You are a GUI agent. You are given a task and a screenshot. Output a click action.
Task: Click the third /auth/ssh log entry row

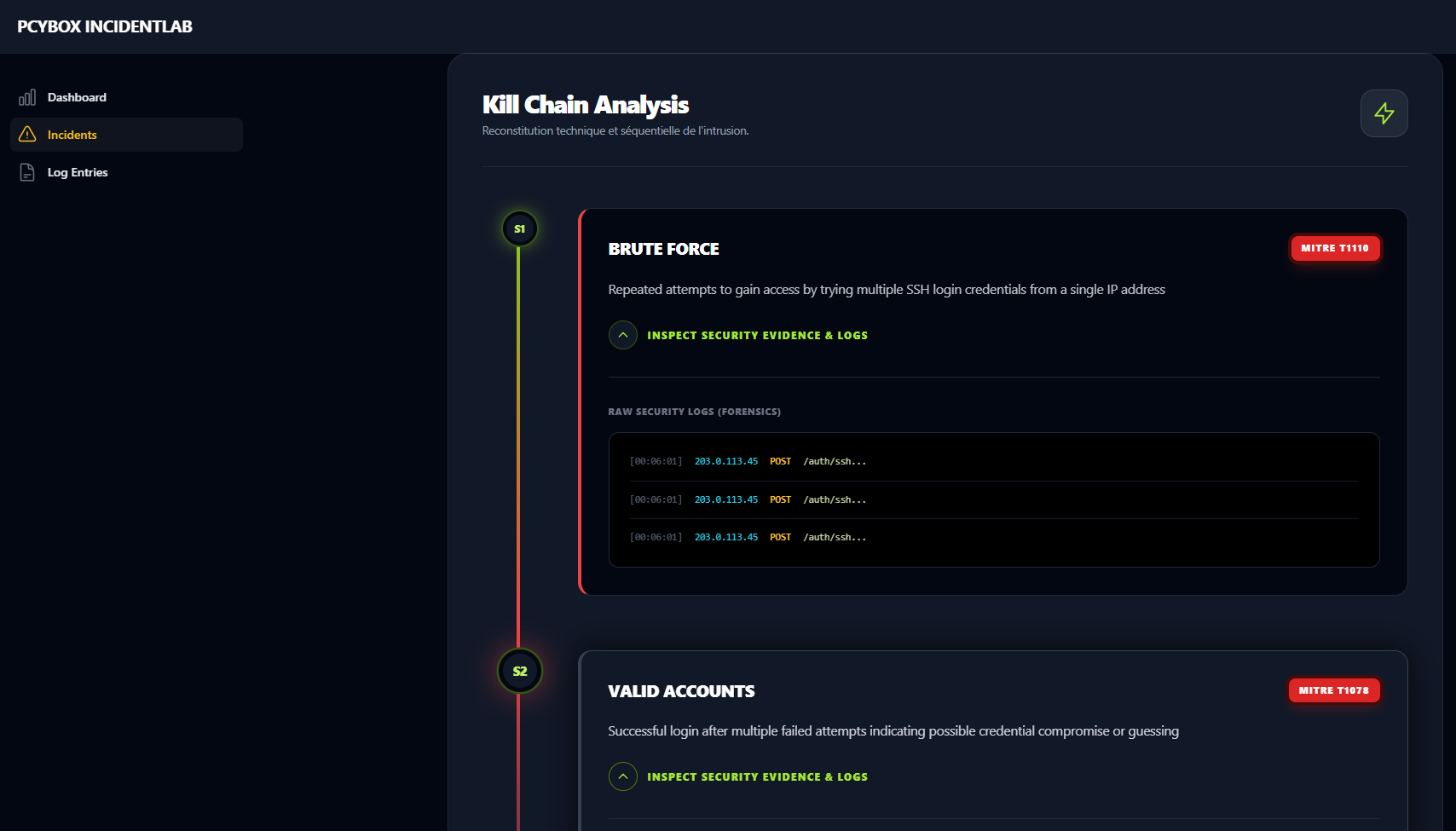coord(994,537)
